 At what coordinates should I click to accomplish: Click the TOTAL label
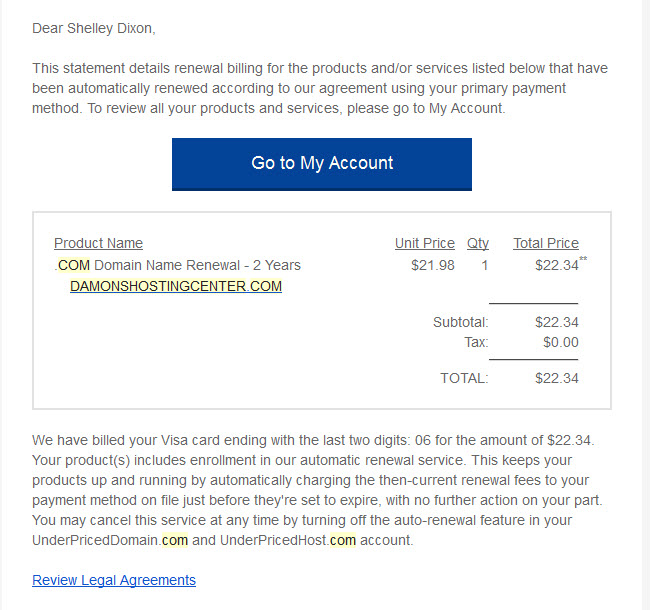(464, 378)
